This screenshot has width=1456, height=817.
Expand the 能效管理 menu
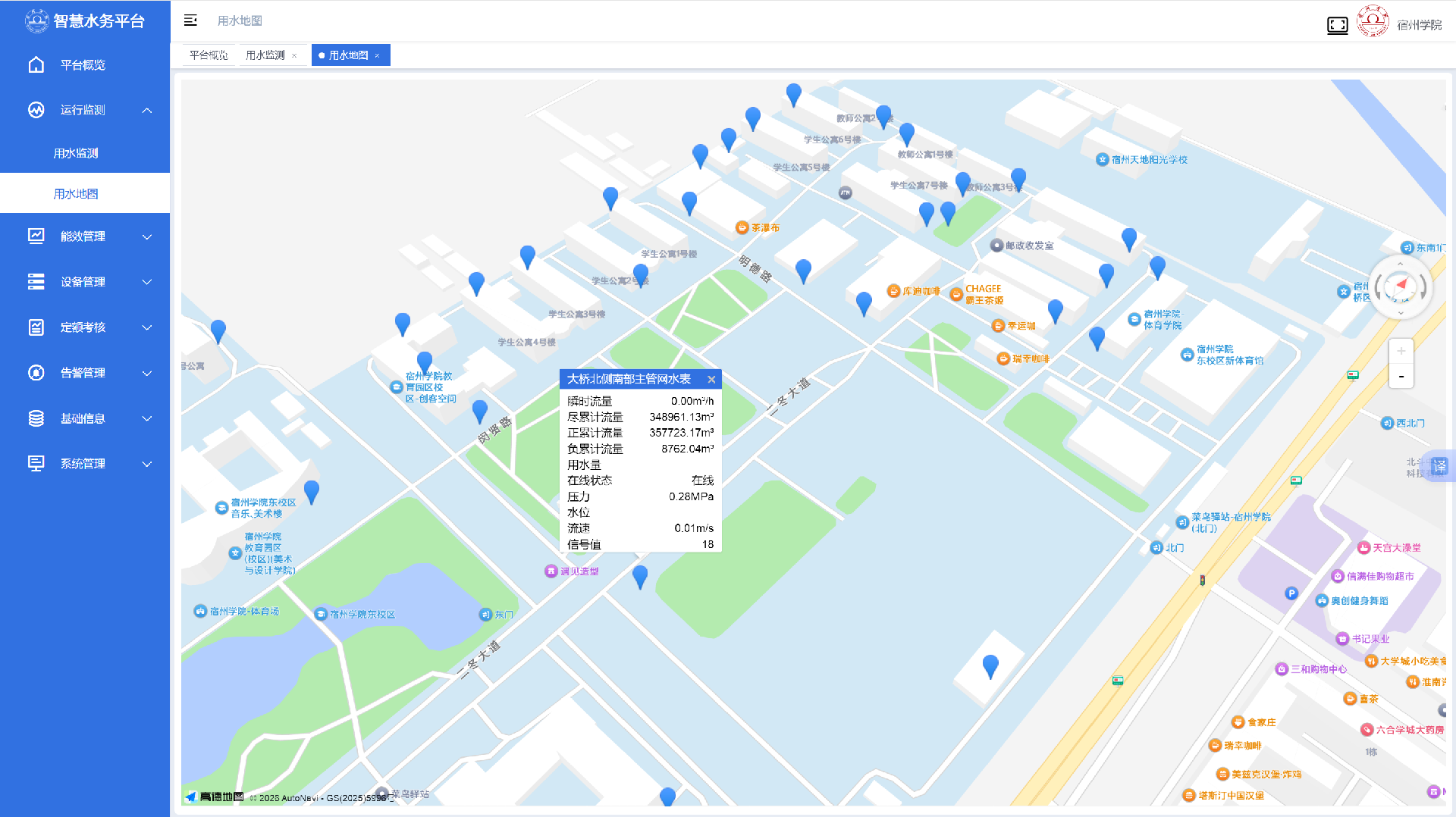(x=147, y=236)
